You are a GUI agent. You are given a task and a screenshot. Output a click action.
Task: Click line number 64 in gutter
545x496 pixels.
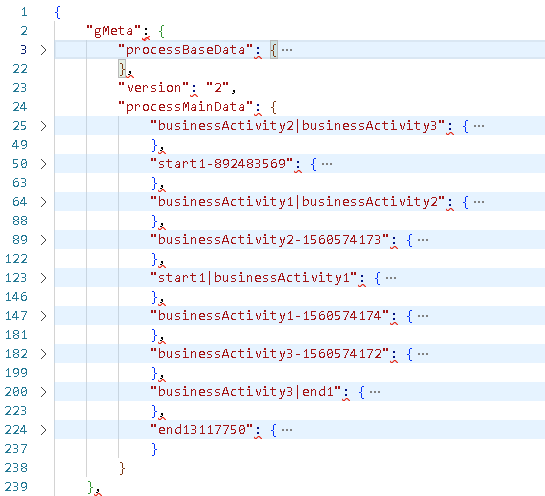click(x=20, y=202)
